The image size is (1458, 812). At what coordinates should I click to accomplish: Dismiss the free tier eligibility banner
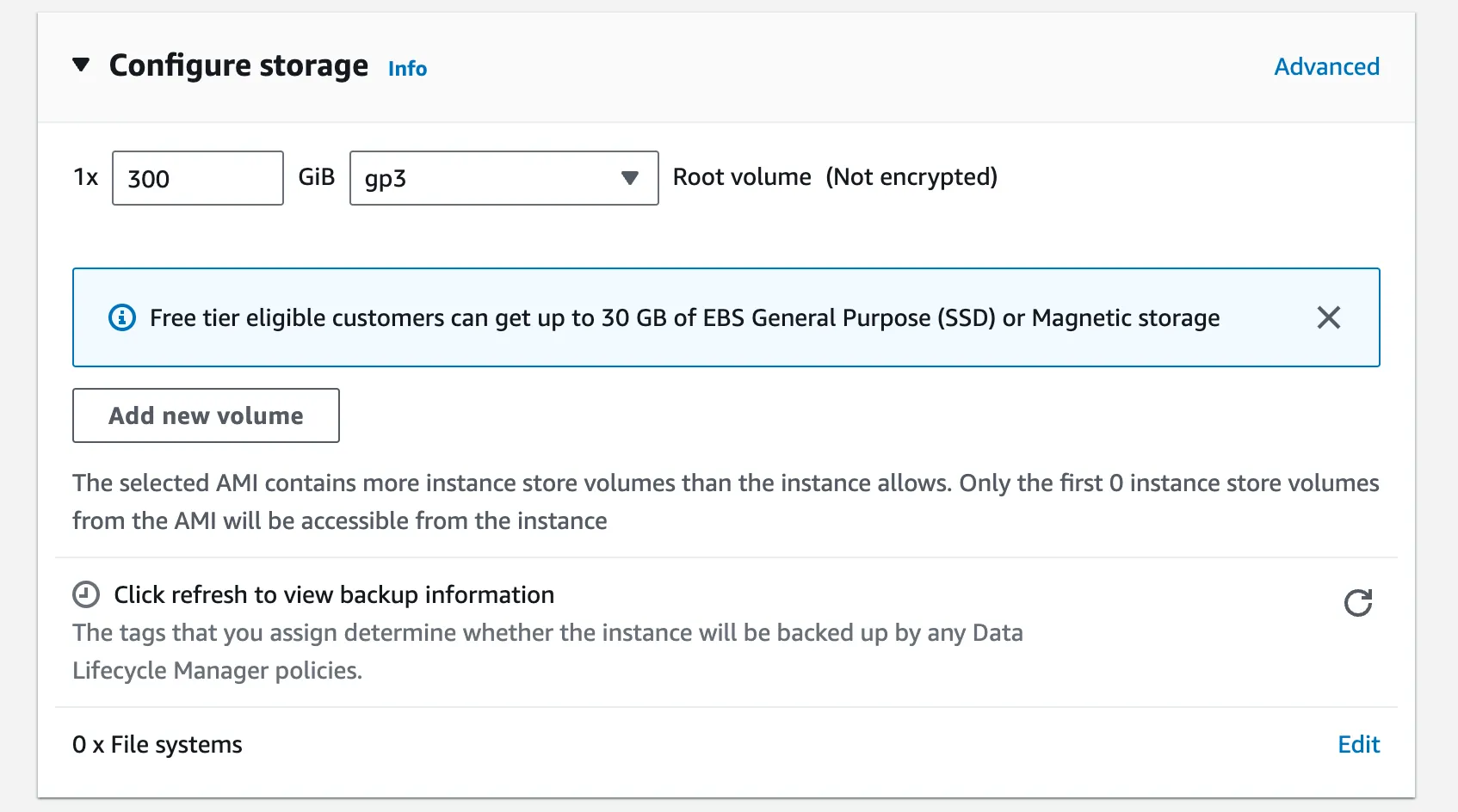coord(1328,318)
